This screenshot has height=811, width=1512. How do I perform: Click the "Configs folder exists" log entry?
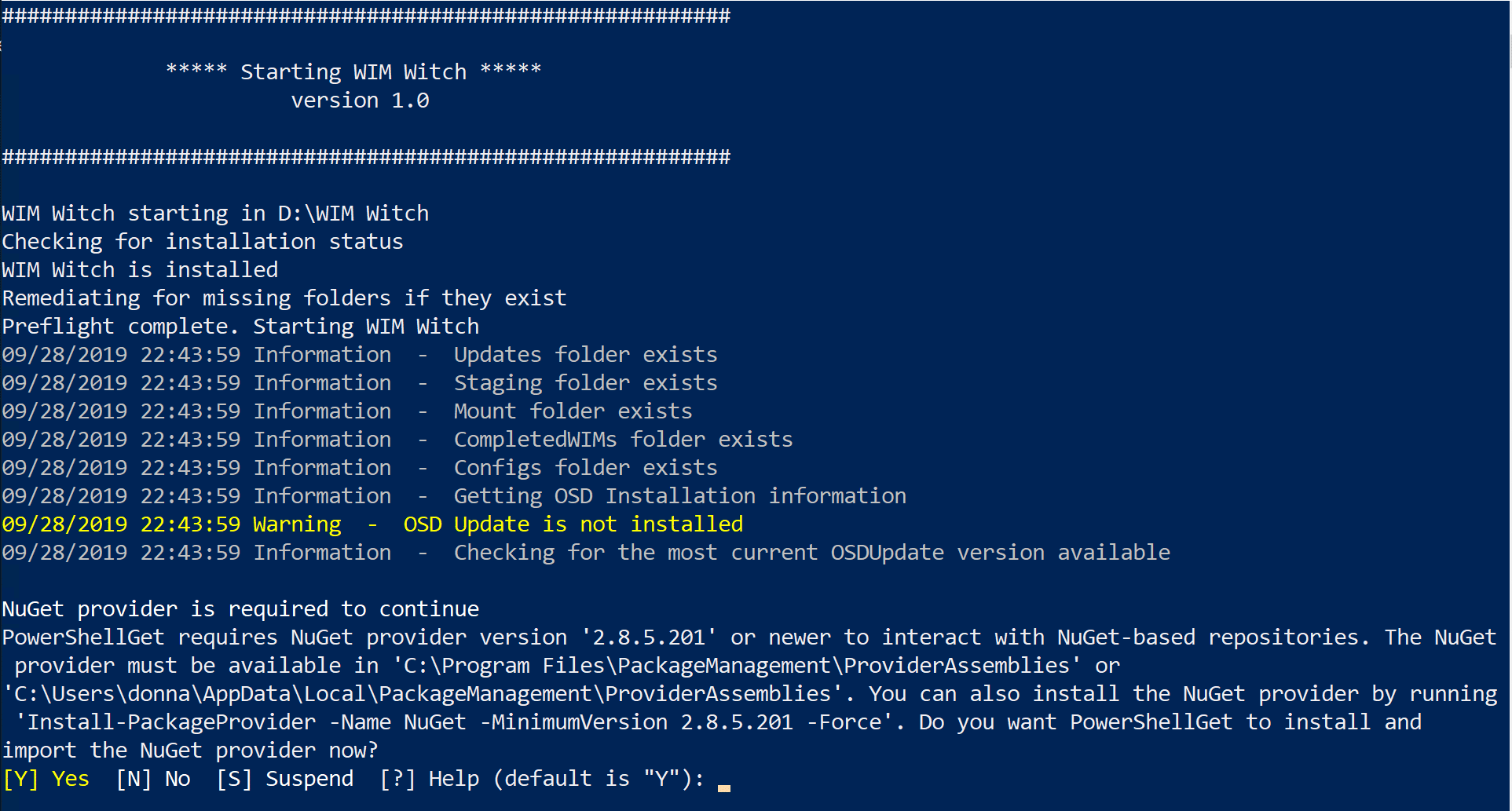pyautogui.click(x=585, y=468)
